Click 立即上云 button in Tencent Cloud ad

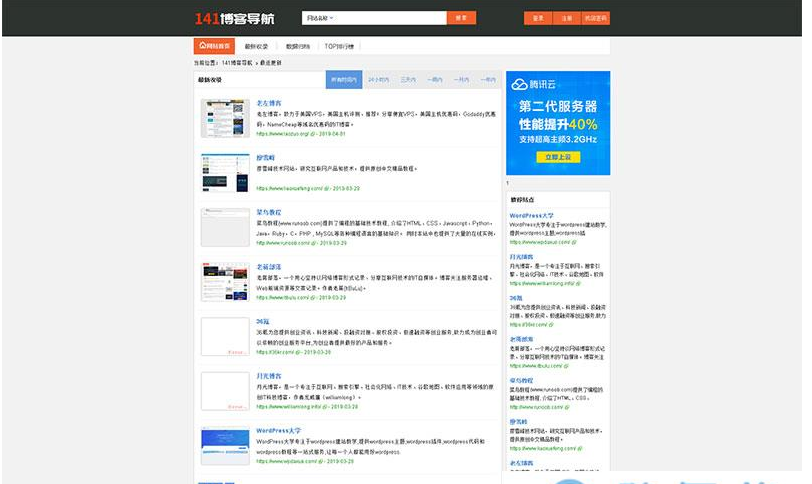557,157
